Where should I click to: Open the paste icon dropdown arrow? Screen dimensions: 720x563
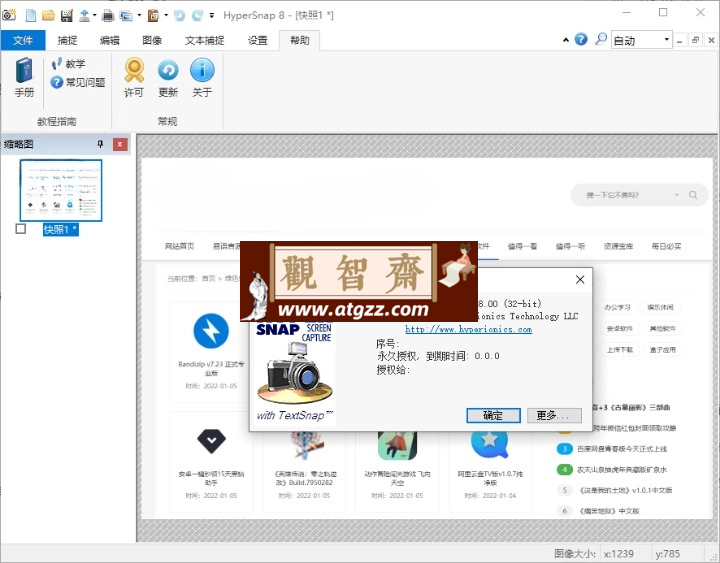click(166, 15)
